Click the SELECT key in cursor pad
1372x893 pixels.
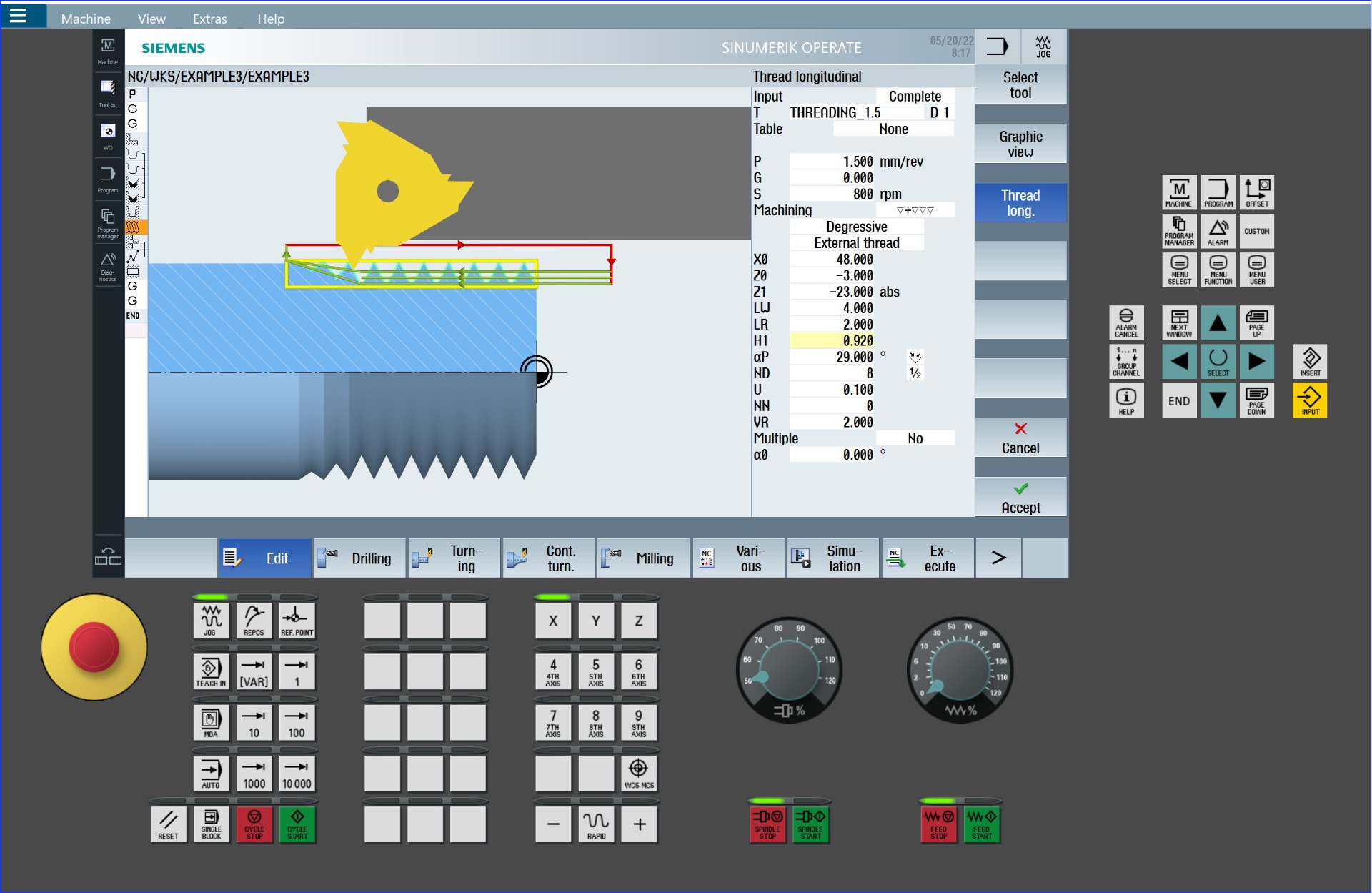(x=1218, y=362)
